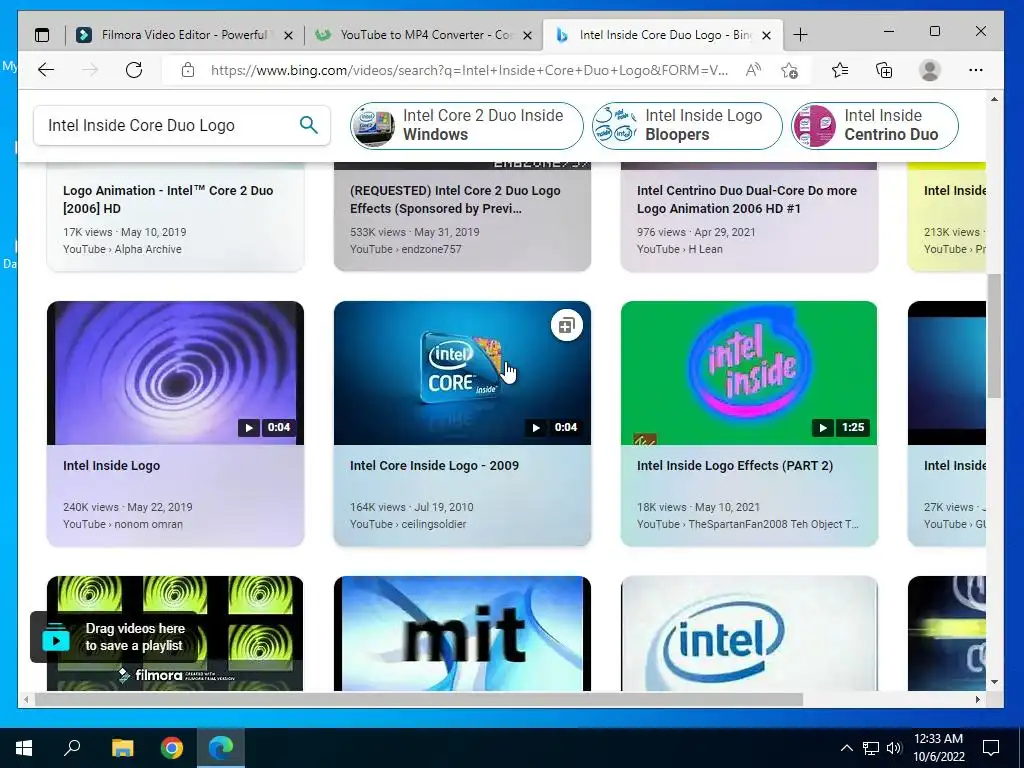The width and height of the screenshot is (1024, 768).
Task: Click the horizontal scrollbar right arrow
Action: coord(978,699)
